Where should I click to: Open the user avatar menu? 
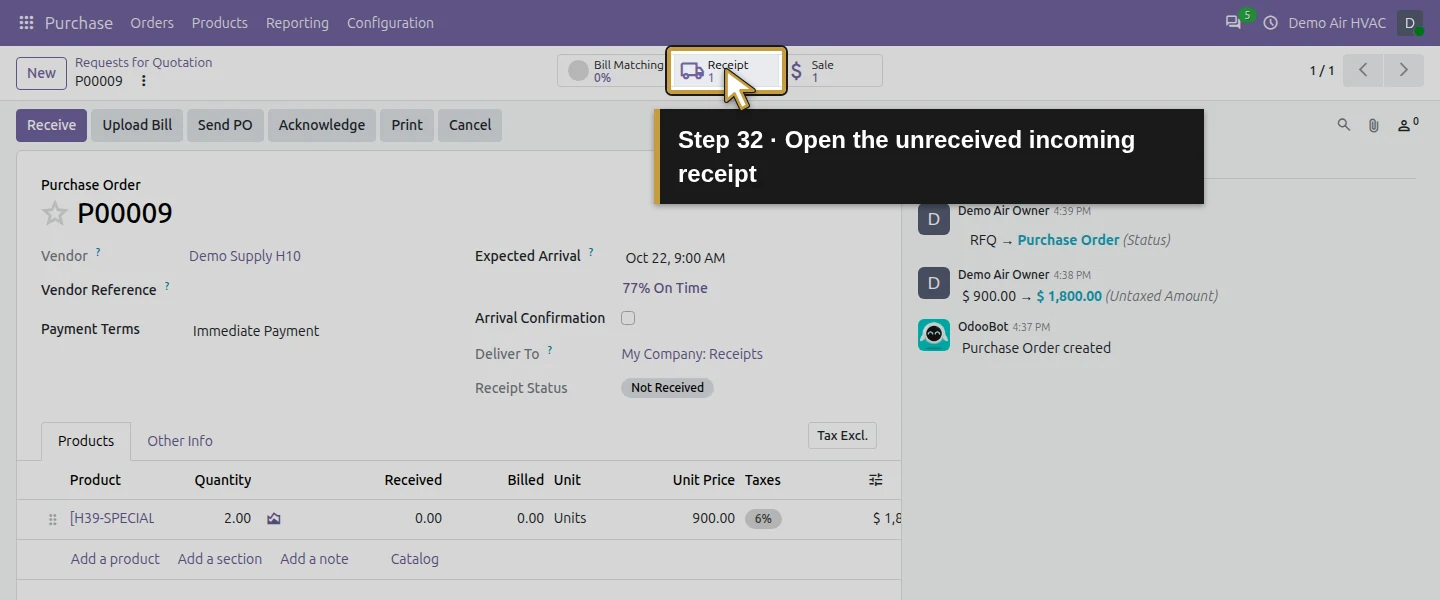[x=1410, y=22]
